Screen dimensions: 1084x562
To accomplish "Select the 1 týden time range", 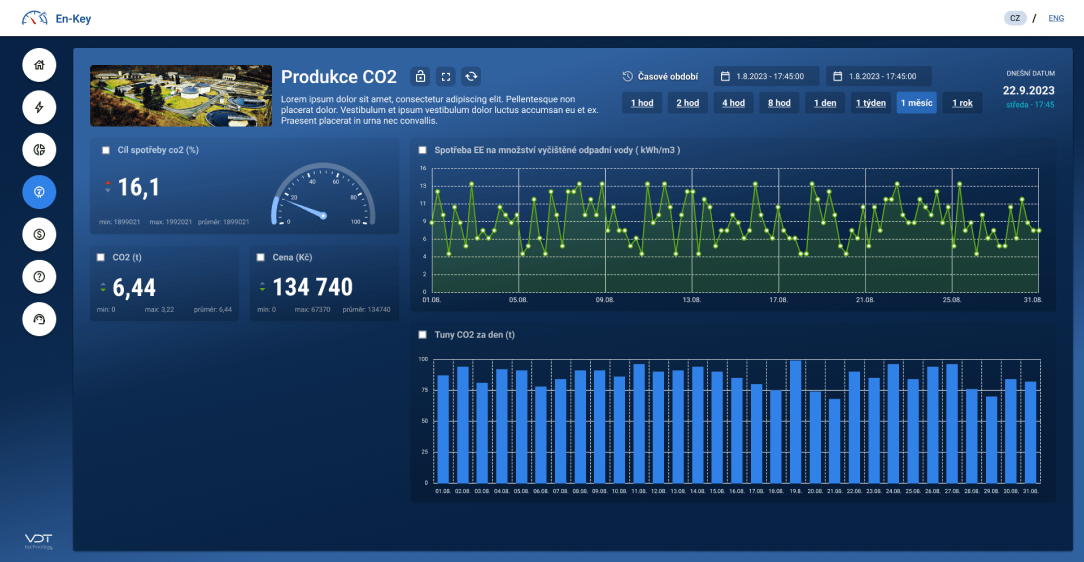I will 870,103.
